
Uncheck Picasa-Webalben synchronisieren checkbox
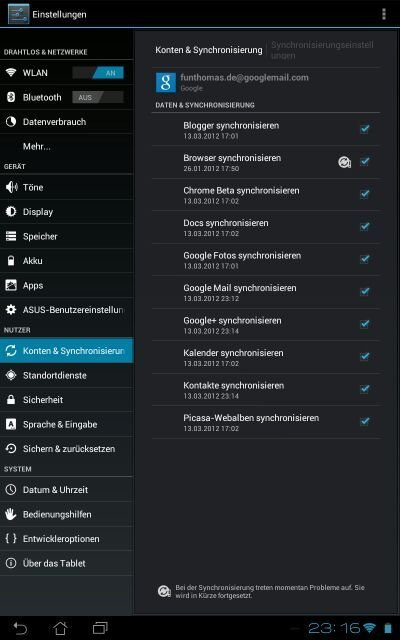[364, 421]
